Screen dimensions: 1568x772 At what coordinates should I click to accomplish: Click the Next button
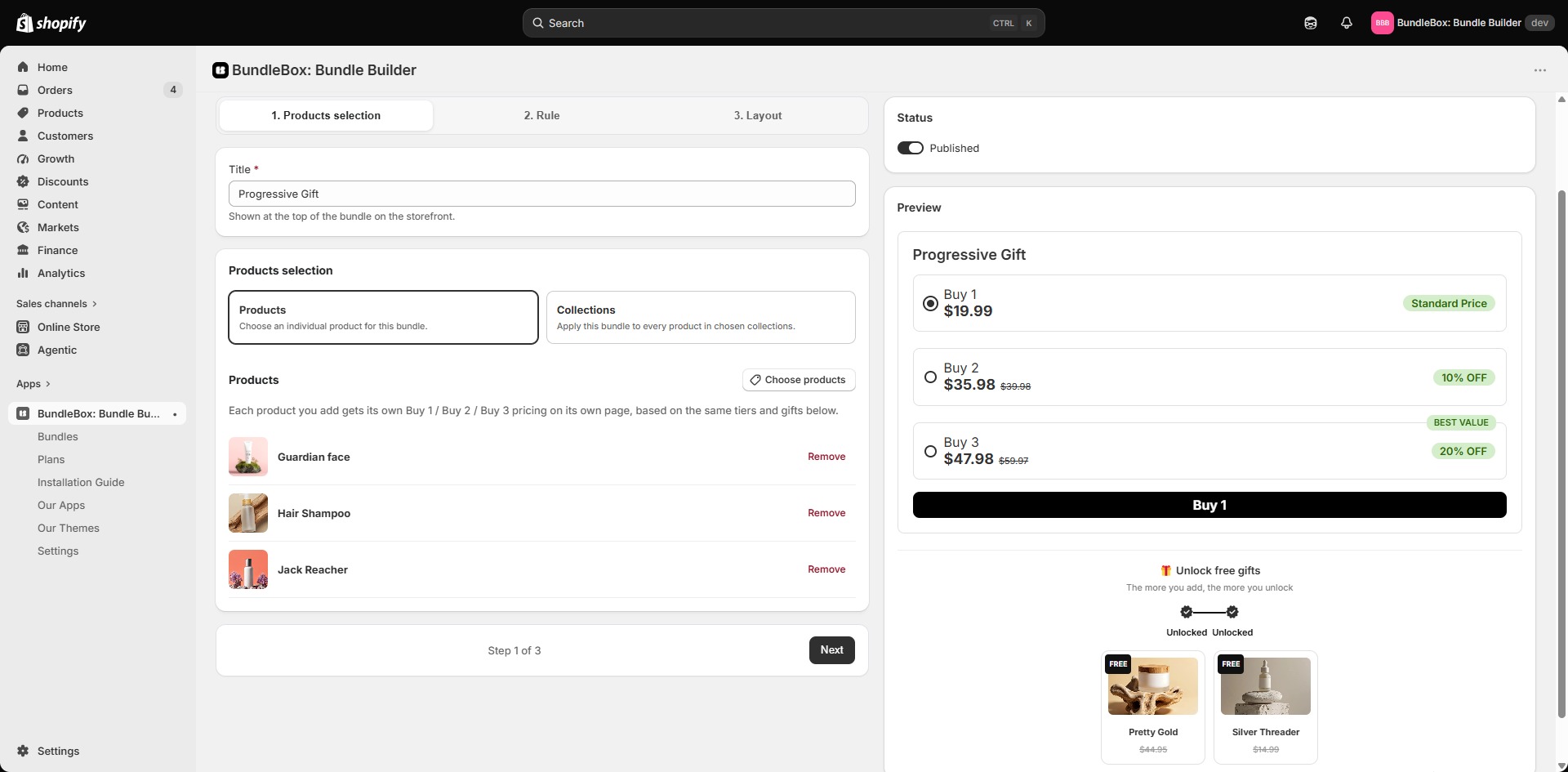831,650
